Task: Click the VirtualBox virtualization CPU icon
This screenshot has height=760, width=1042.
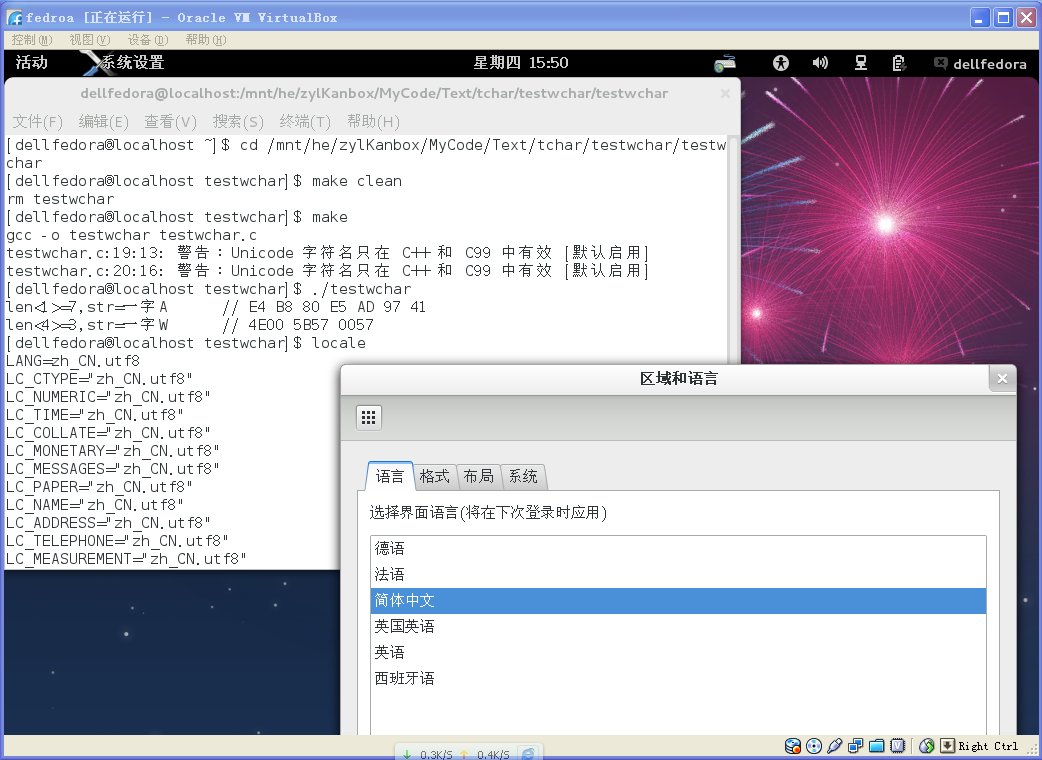Action: click(898, 746)
